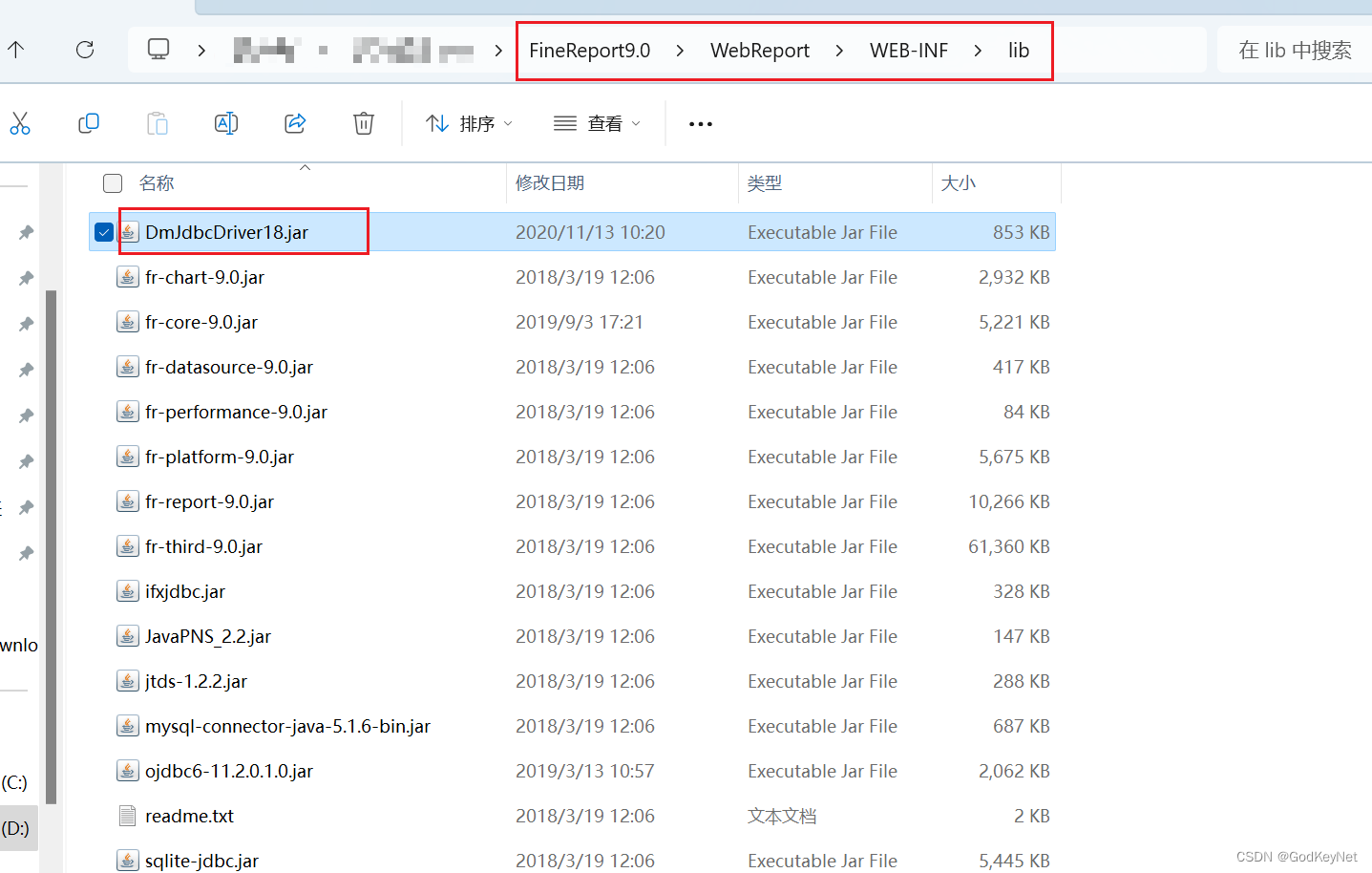The image size is (1372, 873).
Task: Click date 2019/3/13 10:57
Action: [585, 771]
